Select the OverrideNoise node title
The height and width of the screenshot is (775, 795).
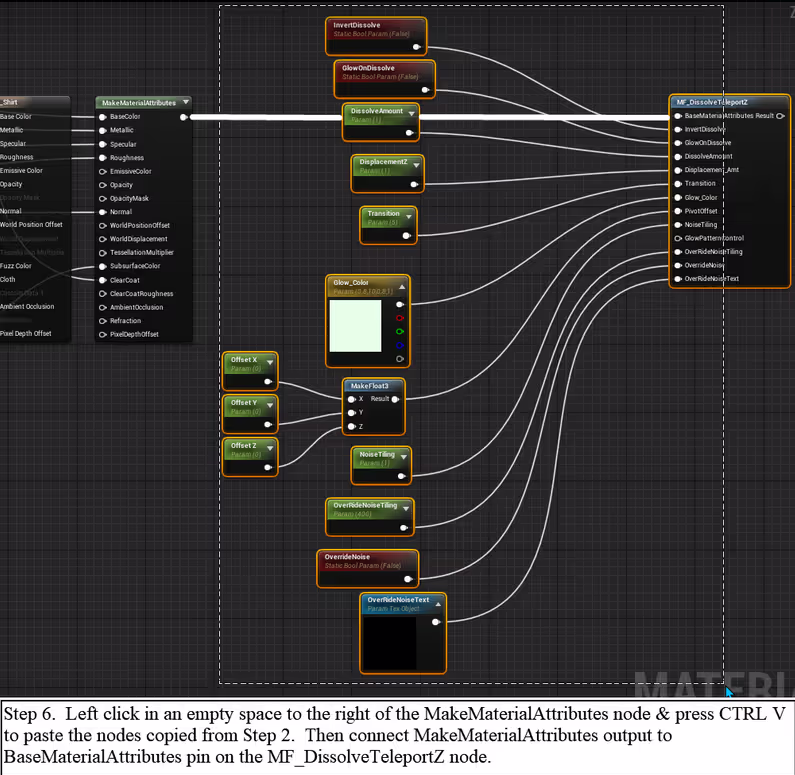coord(347,557)
